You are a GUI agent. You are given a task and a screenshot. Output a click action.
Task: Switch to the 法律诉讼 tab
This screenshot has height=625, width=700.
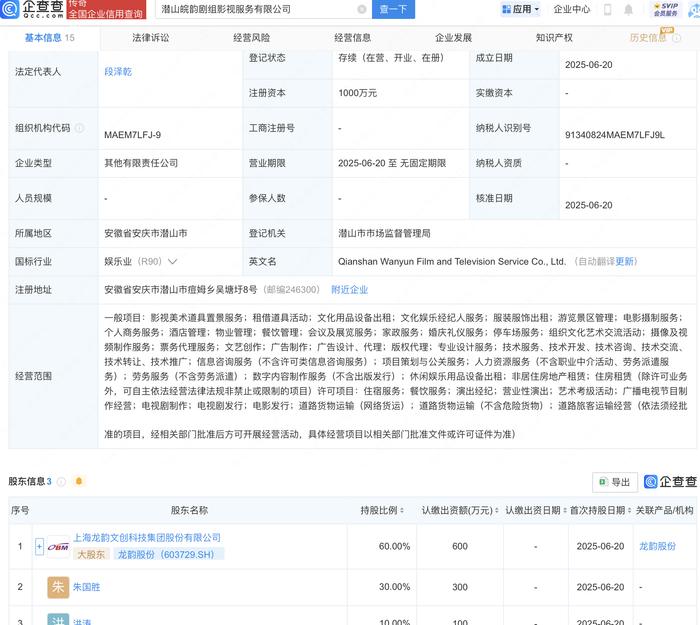(150, 38)
